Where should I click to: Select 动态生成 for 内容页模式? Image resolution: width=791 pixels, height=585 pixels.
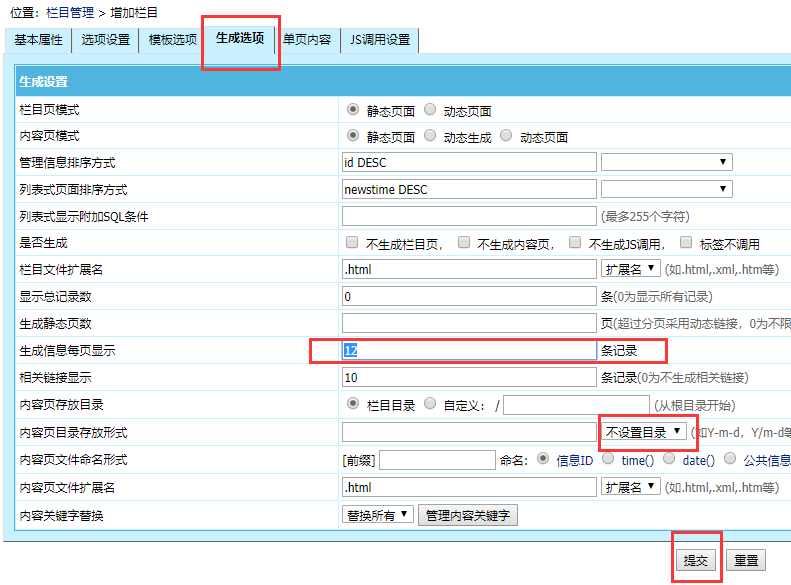pos(430,136)
